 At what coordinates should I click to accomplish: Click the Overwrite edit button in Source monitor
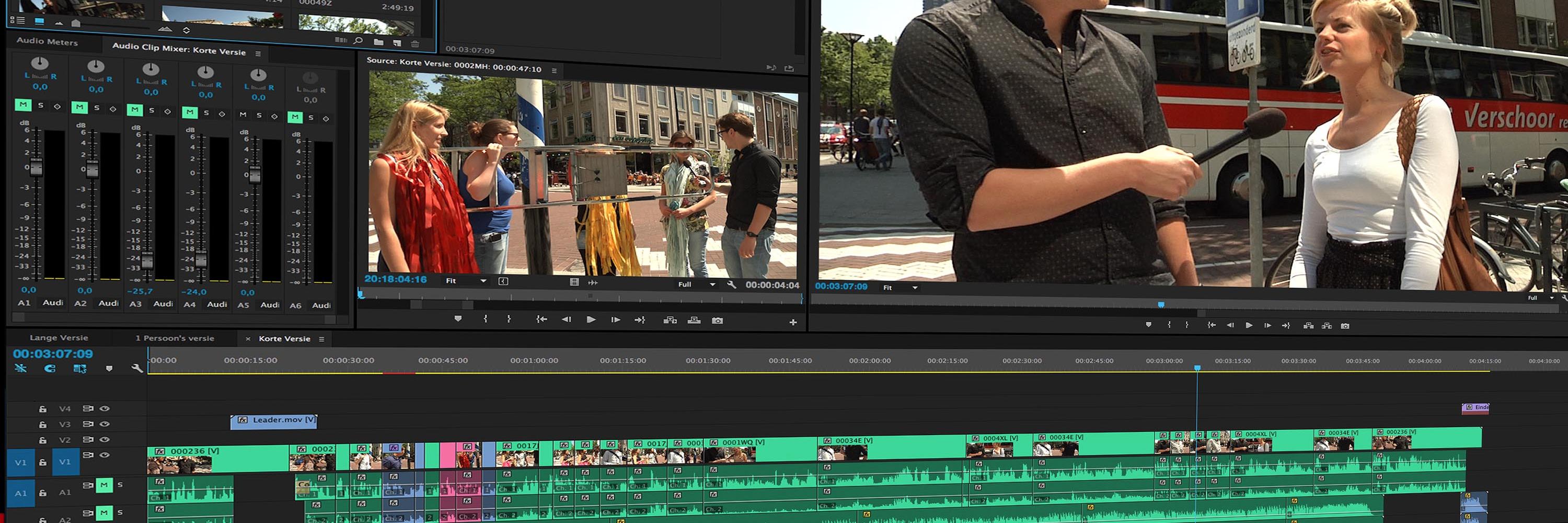[x=694, y=320]
